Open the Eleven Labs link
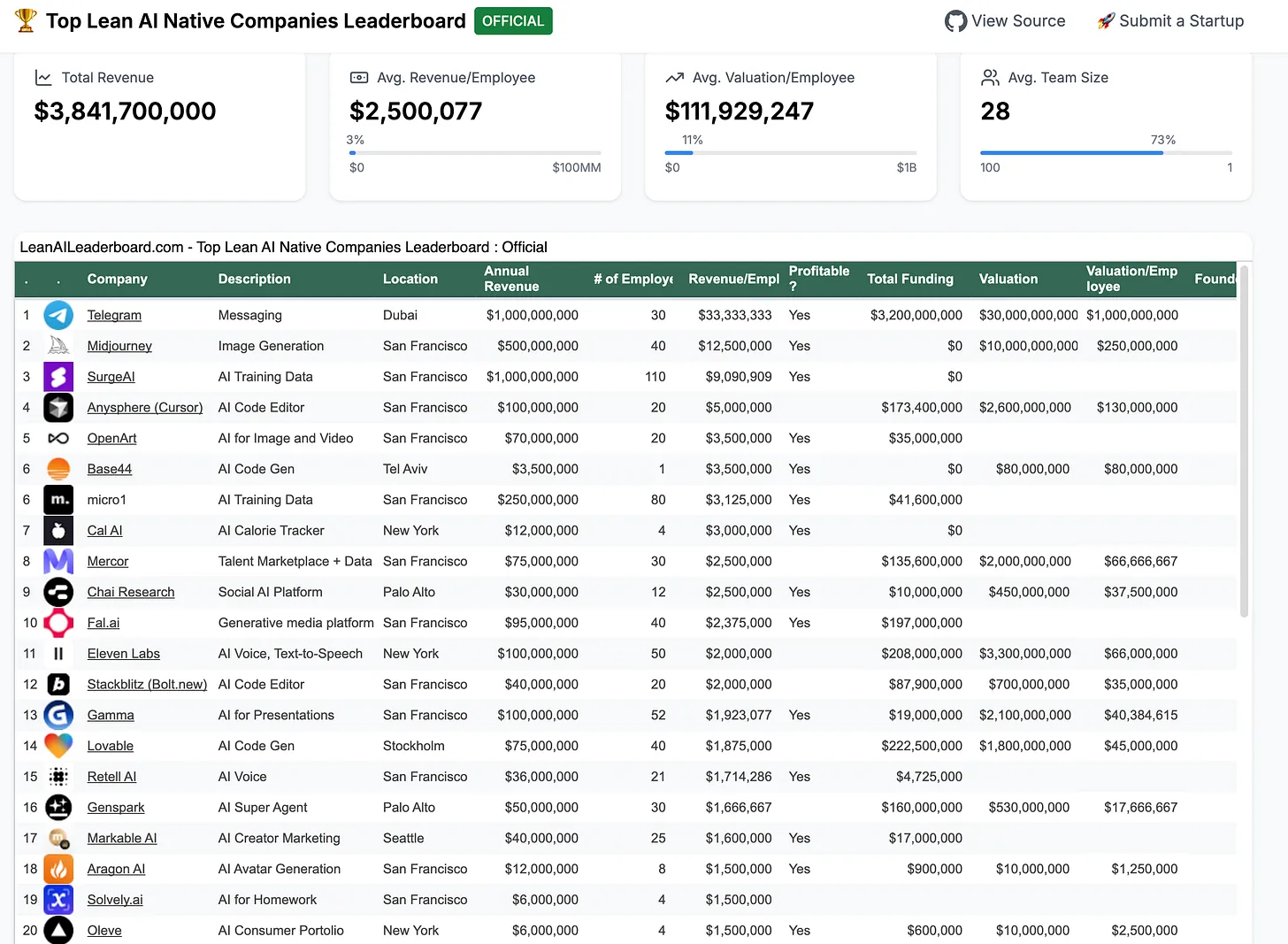This screenshot has width=1288, height=944. (x=124, y=654)
